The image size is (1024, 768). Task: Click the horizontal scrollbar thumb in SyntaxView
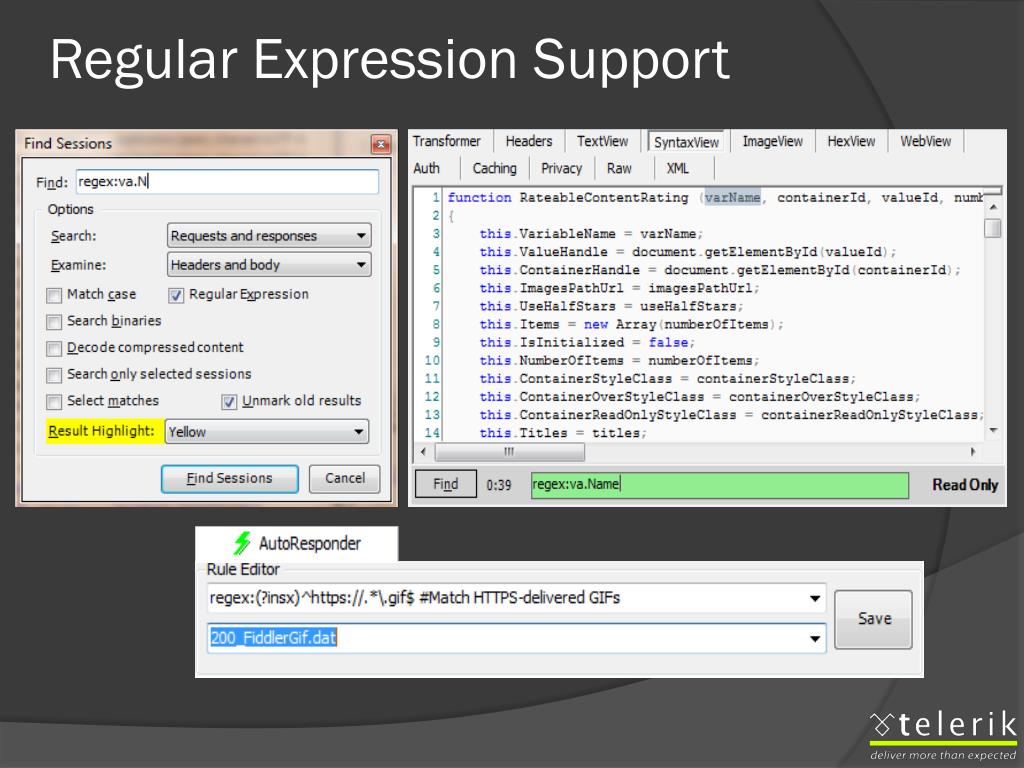pos(509,451)
